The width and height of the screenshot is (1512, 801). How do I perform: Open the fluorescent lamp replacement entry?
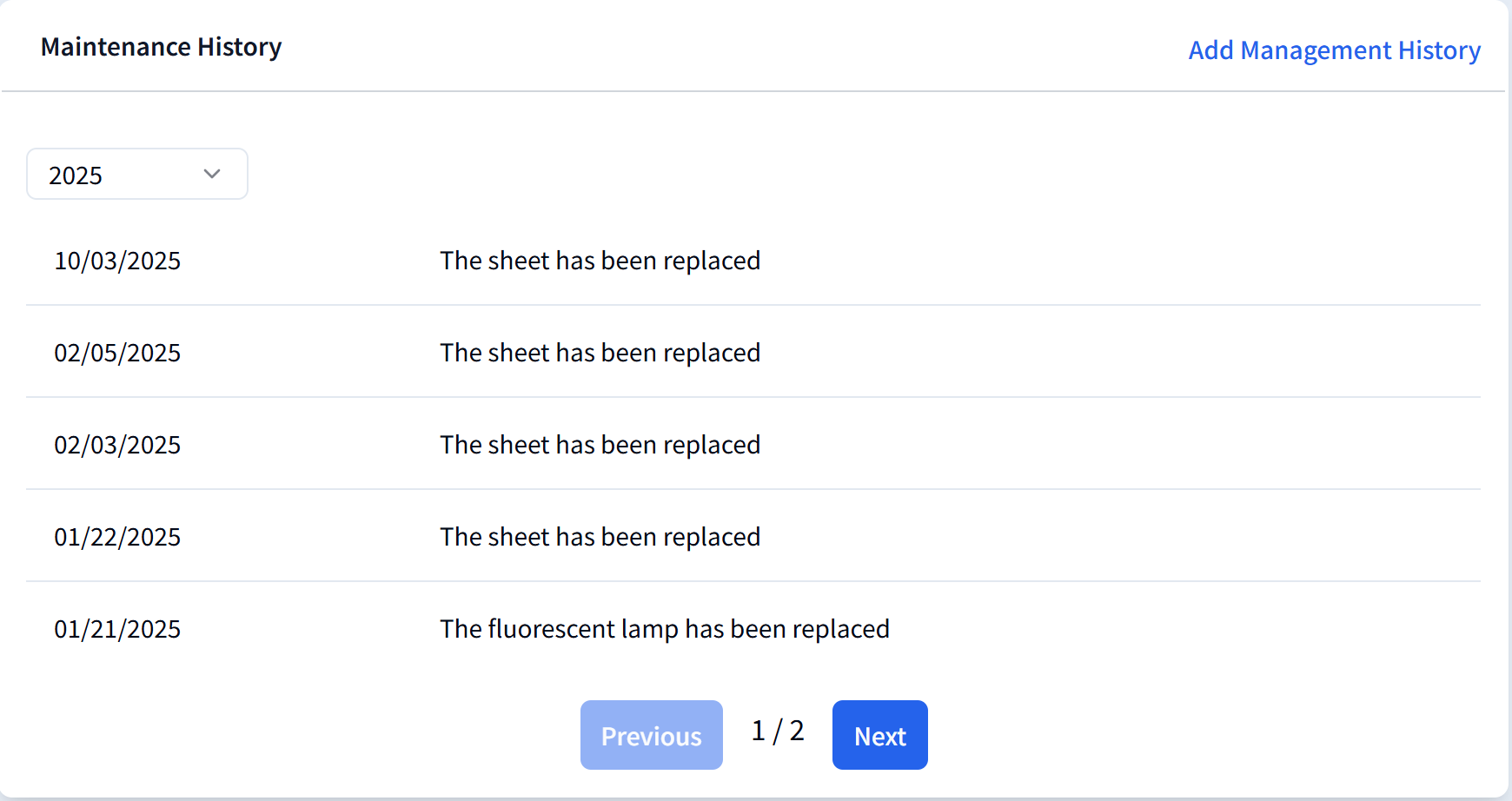tap(665, 628)
